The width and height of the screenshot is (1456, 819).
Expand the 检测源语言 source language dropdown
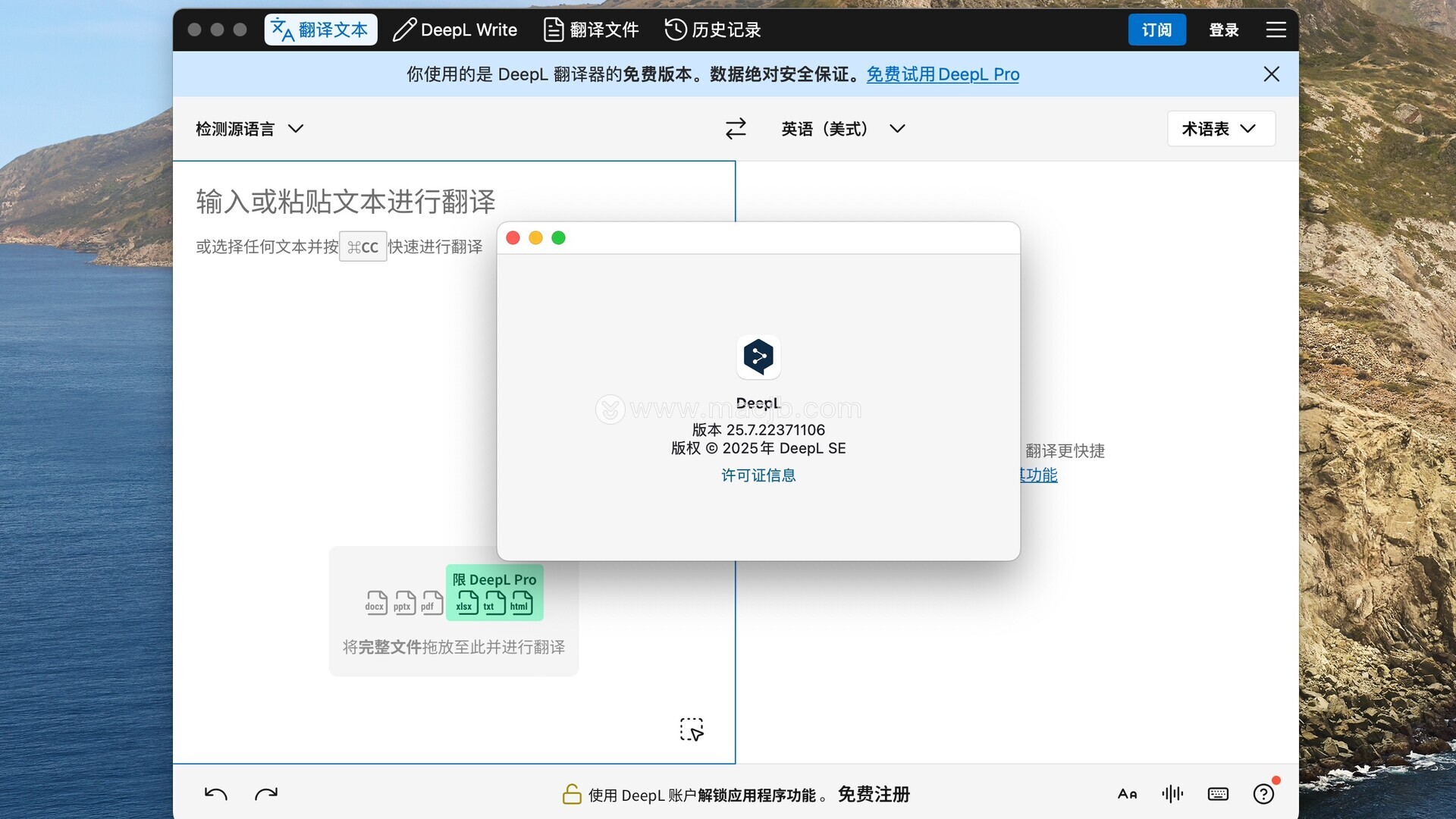(249, 129)
